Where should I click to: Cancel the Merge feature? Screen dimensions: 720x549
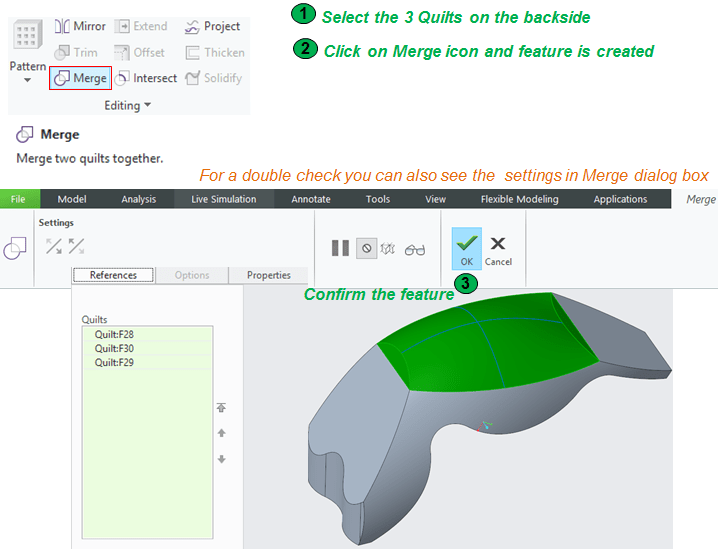(x=498, y=249)
